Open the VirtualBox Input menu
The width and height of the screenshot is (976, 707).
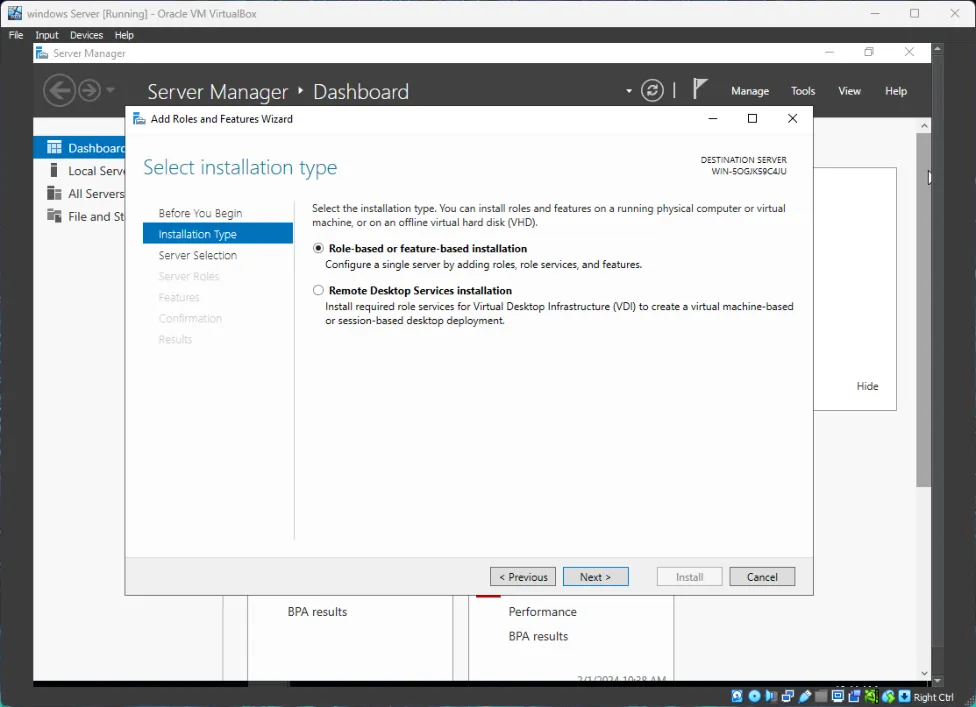pos(47,35)
